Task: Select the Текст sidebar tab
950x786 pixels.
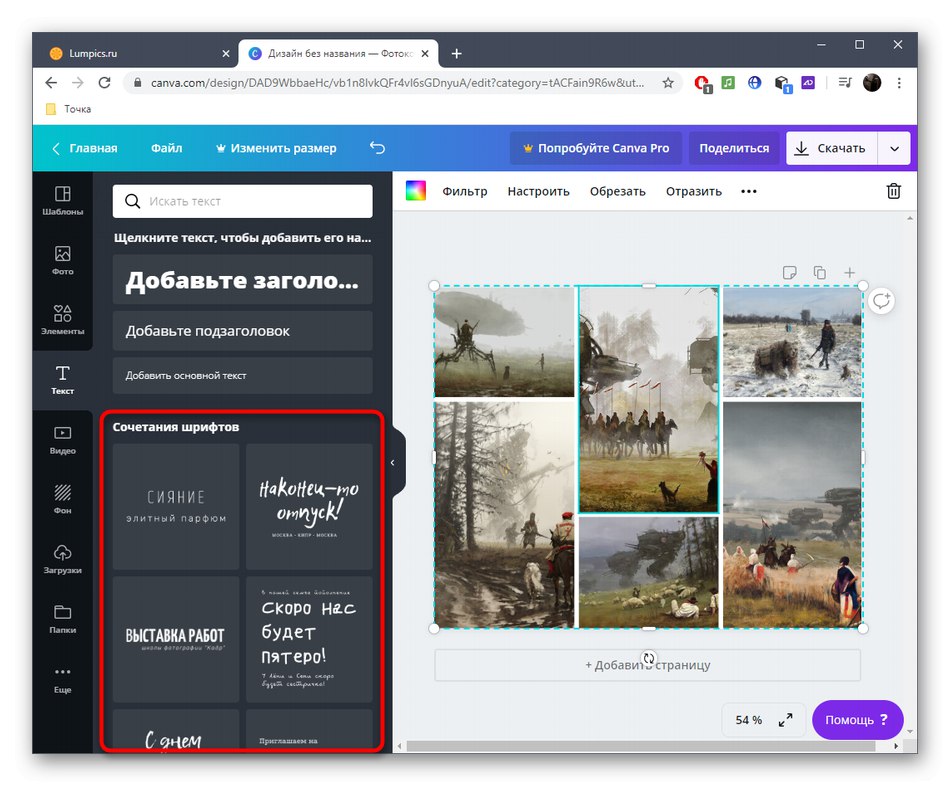Action: [x=62, y=380]
